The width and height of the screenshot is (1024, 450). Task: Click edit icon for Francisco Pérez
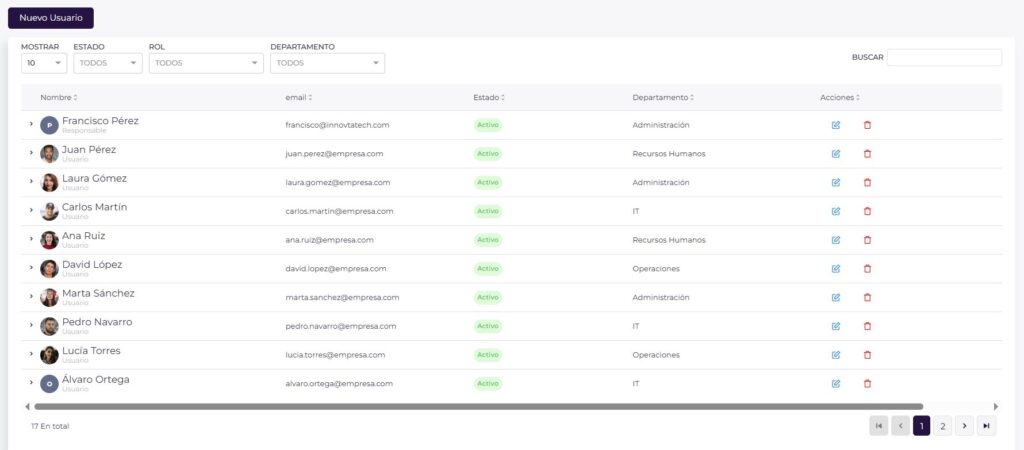[836, 125]
